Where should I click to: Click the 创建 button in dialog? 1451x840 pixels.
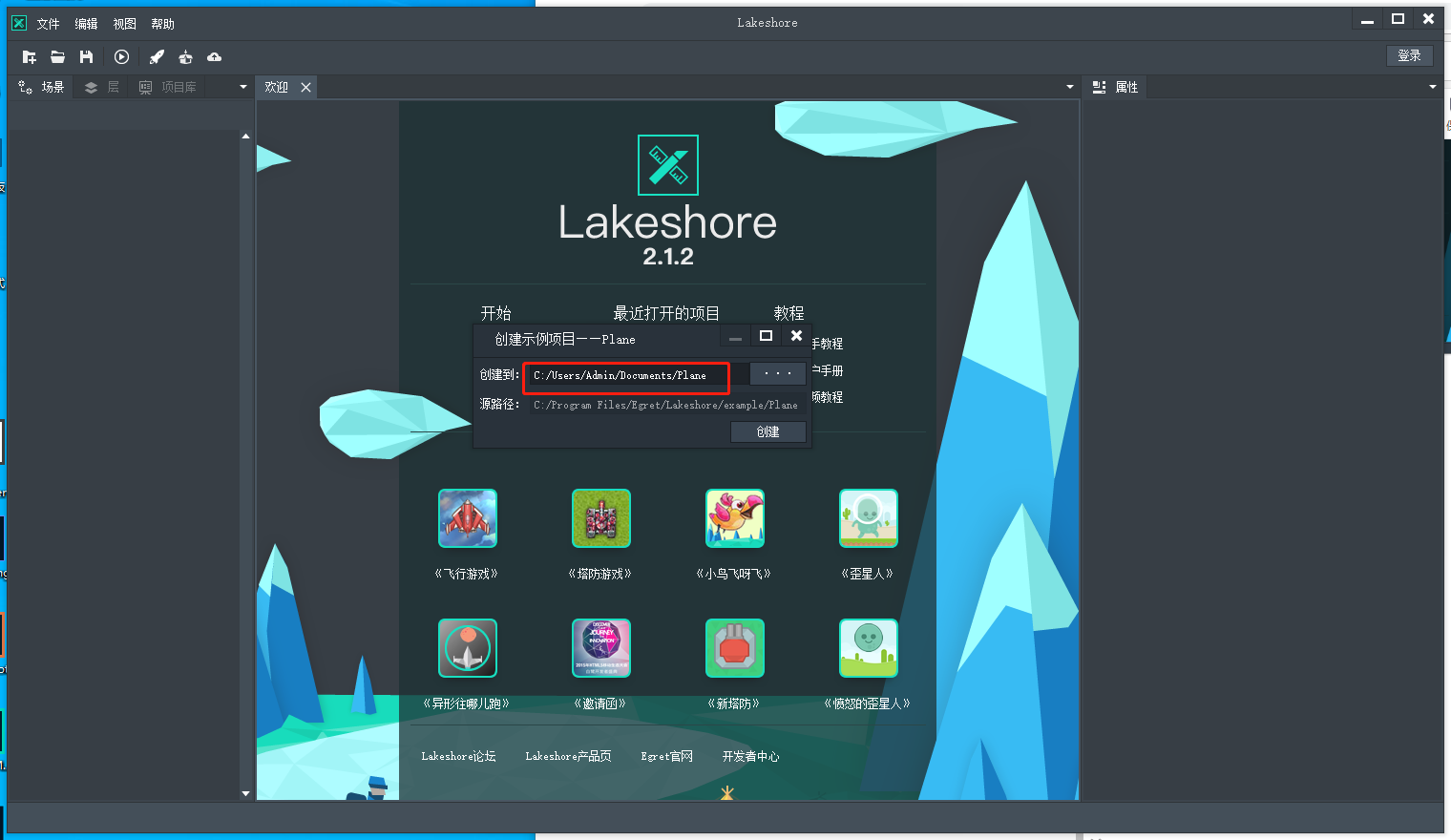click(768, 432)
